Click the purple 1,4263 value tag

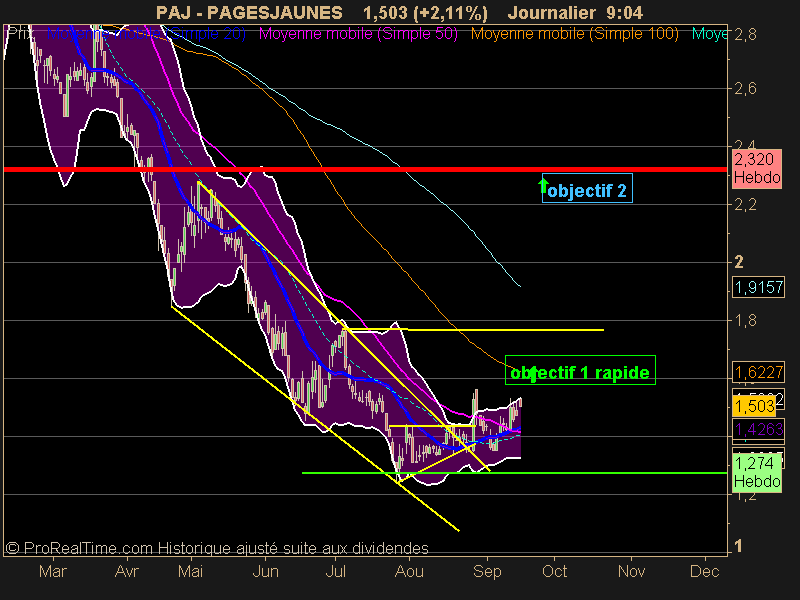point(758,429)
